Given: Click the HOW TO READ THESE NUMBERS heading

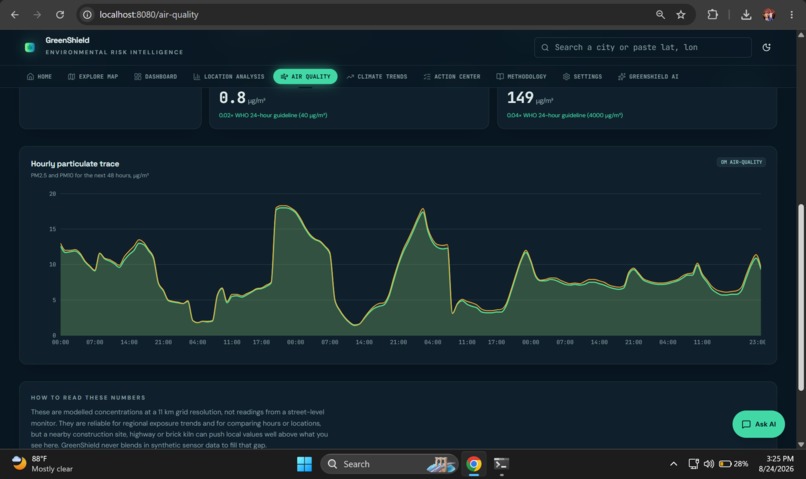Looking at the screenshot, I should 88,397.
